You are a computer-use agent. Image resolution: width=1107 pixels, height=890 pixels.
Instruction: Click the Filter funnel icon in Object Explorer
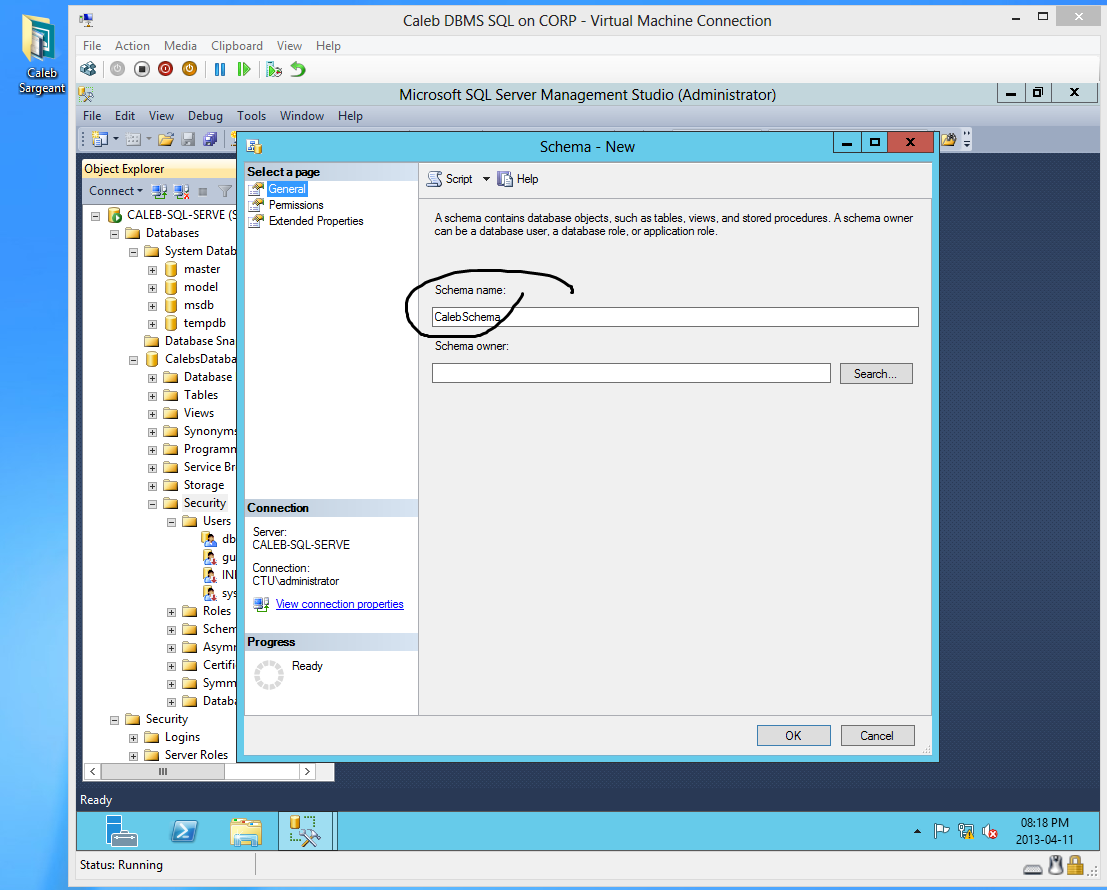(x=225, y=191)
